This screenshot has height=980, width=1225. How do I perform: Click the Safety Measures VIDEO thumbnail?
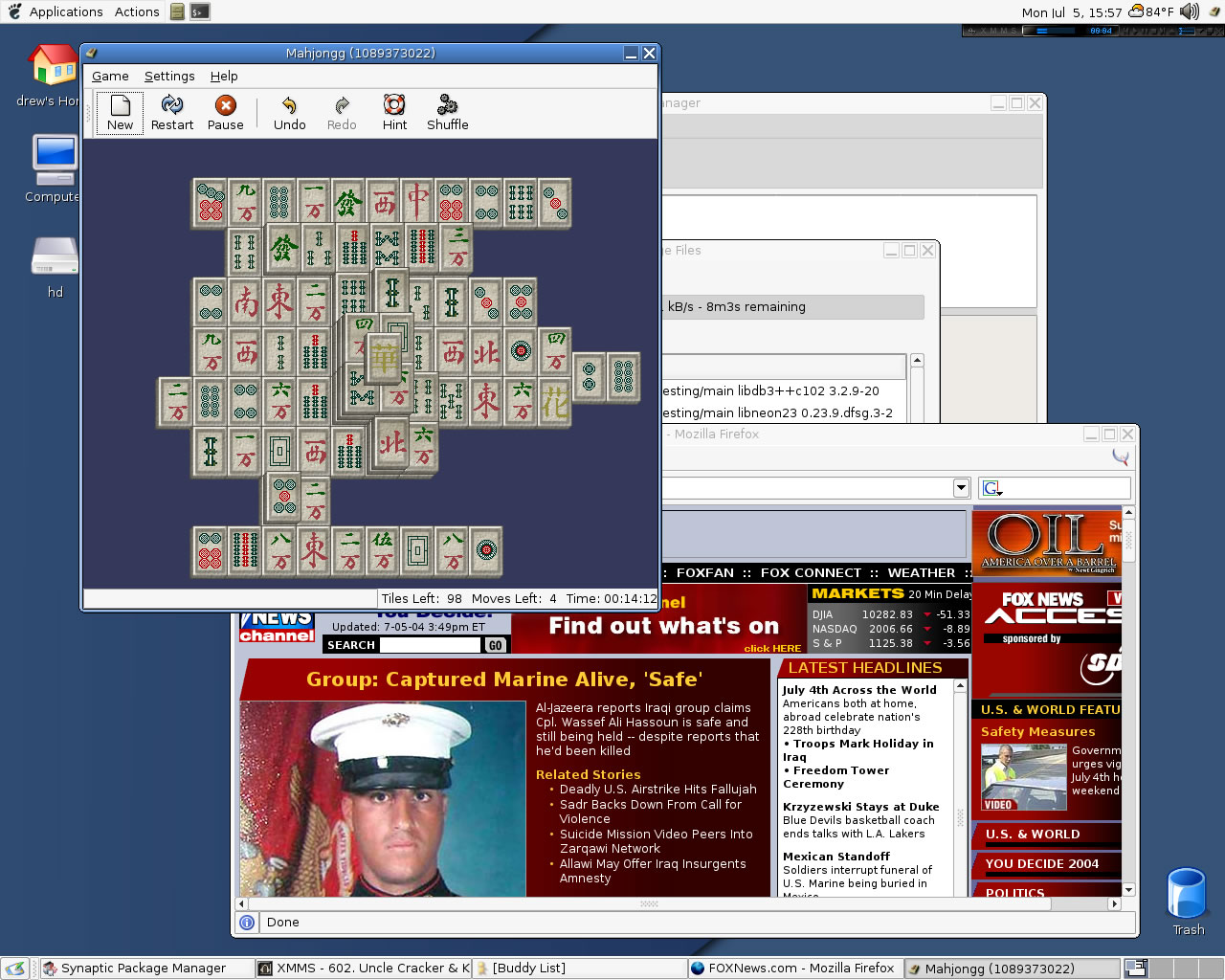(1023, 777)
